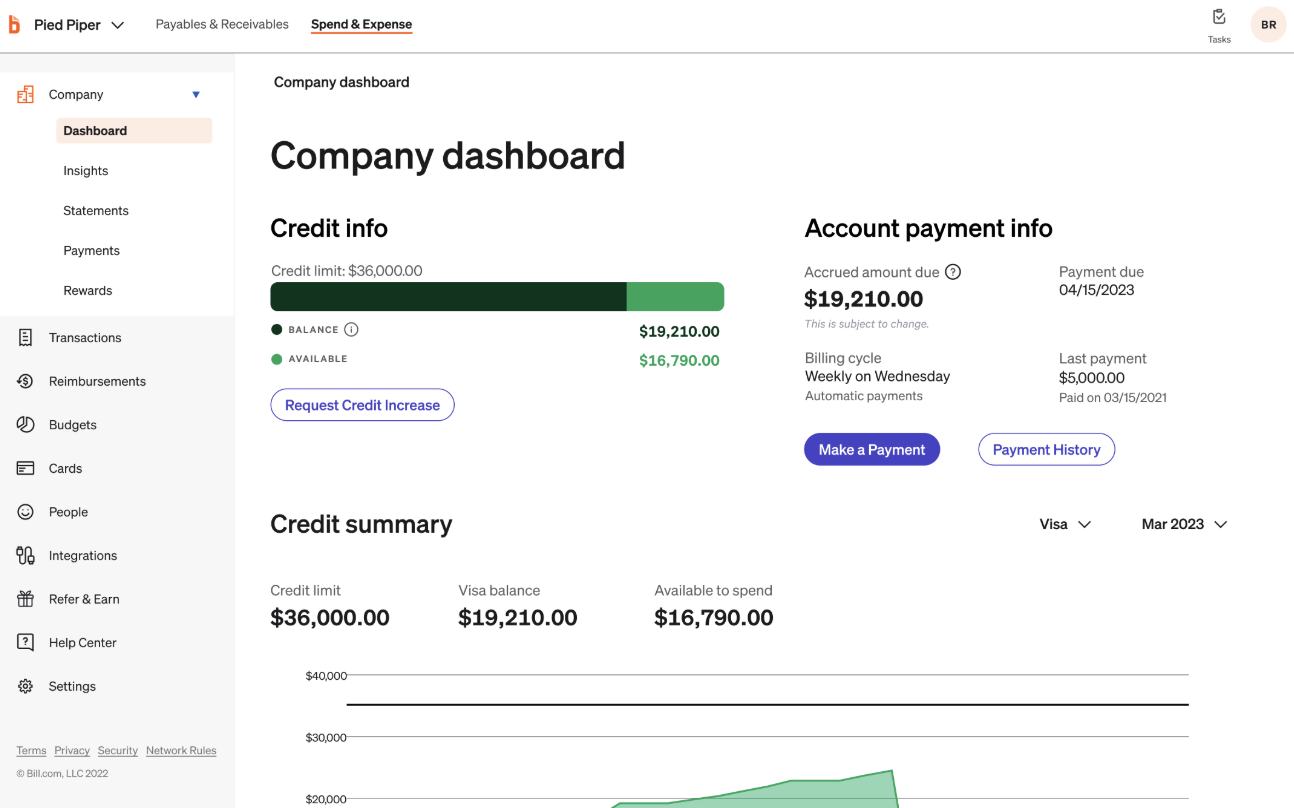Click the Reimbursements icon in sidebar
The width and height of the screenshot is (1294, 808).
[26, 381]
